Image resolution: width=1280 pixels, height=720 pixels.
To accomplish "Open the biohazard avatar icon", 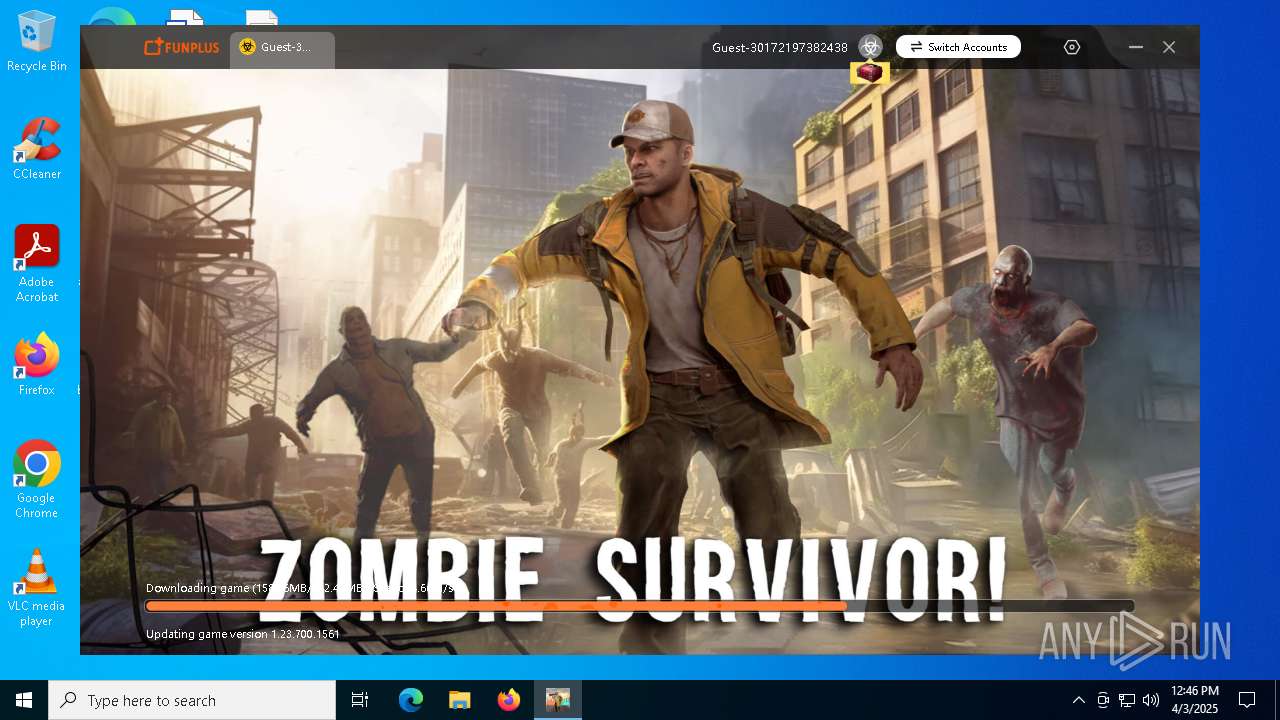I will 870,47.
